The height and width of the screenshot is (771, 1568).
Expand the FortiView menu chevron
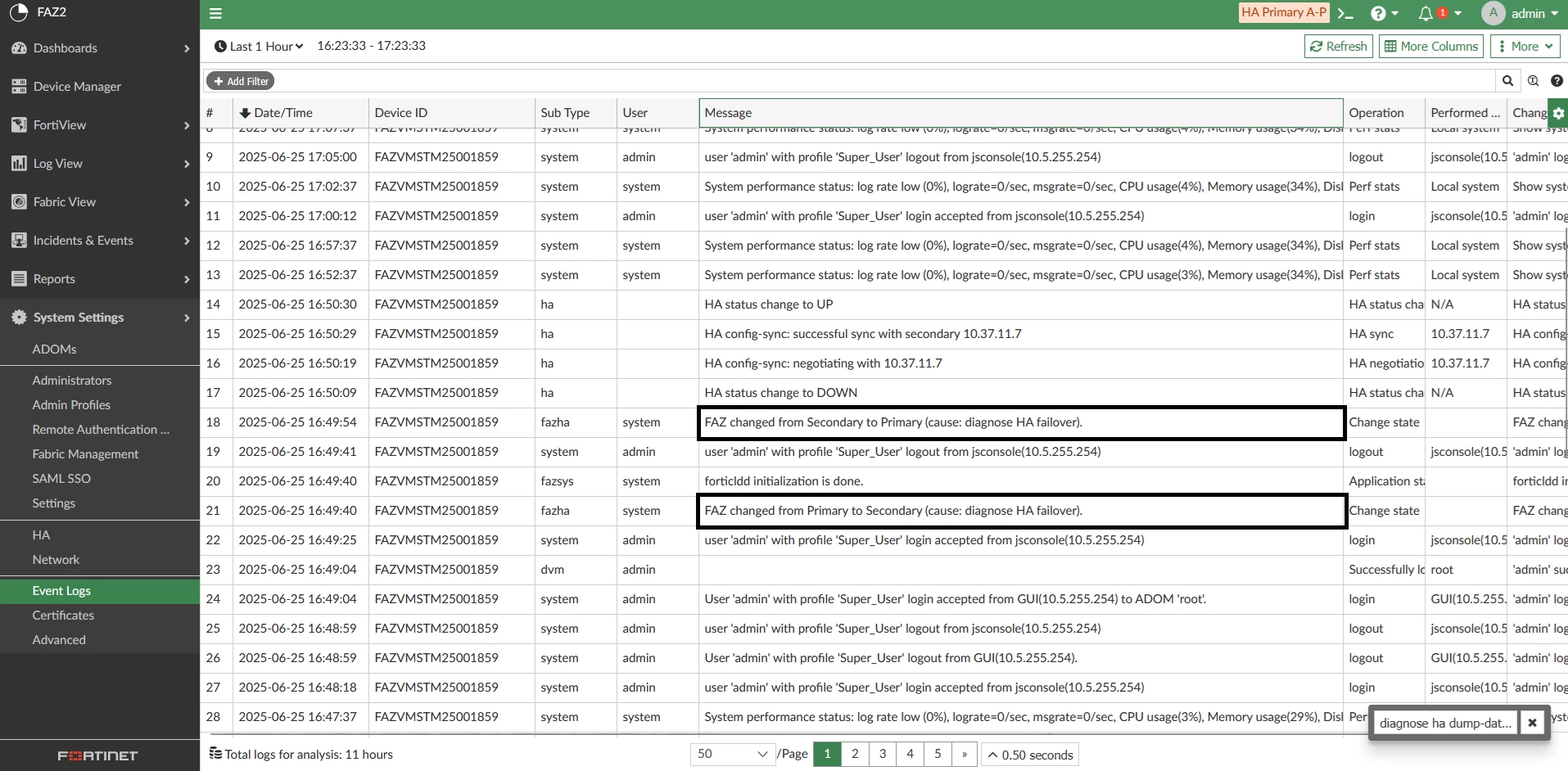187,125
